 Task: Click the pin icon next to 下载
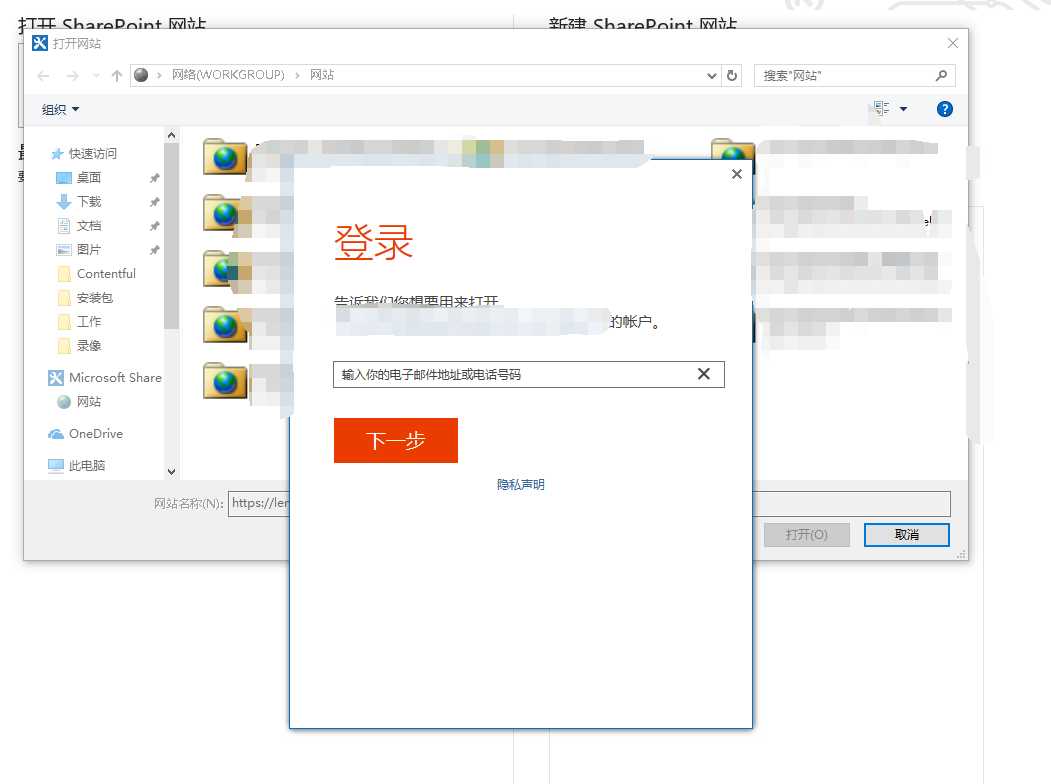[154, 202]
